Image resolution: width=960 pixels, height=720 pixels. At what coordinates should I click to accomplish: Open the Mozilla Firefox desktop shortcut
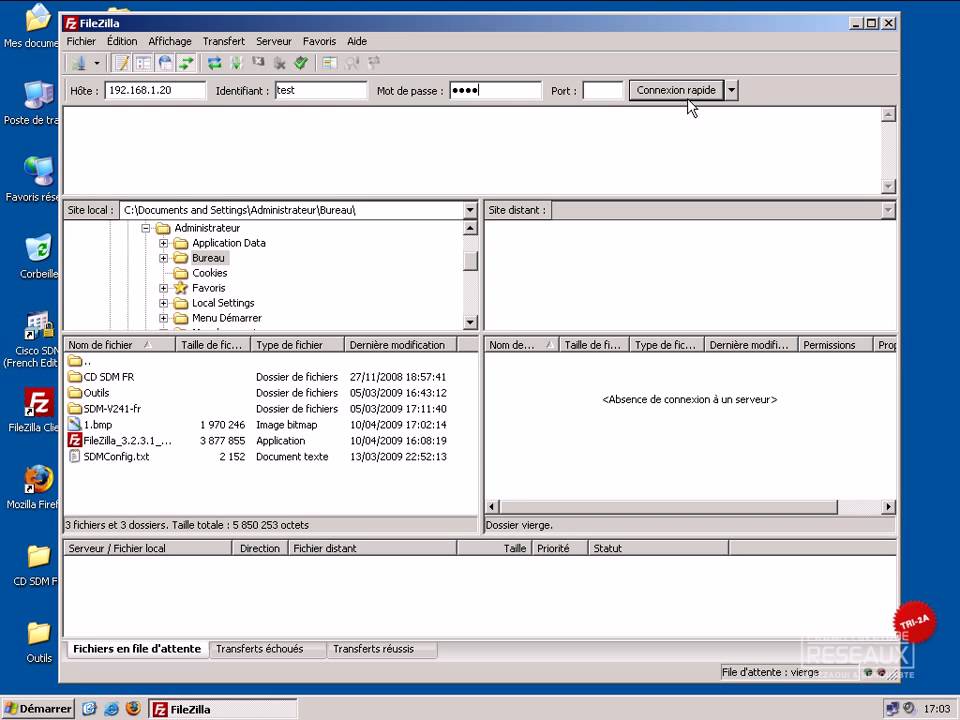point(38,487)
